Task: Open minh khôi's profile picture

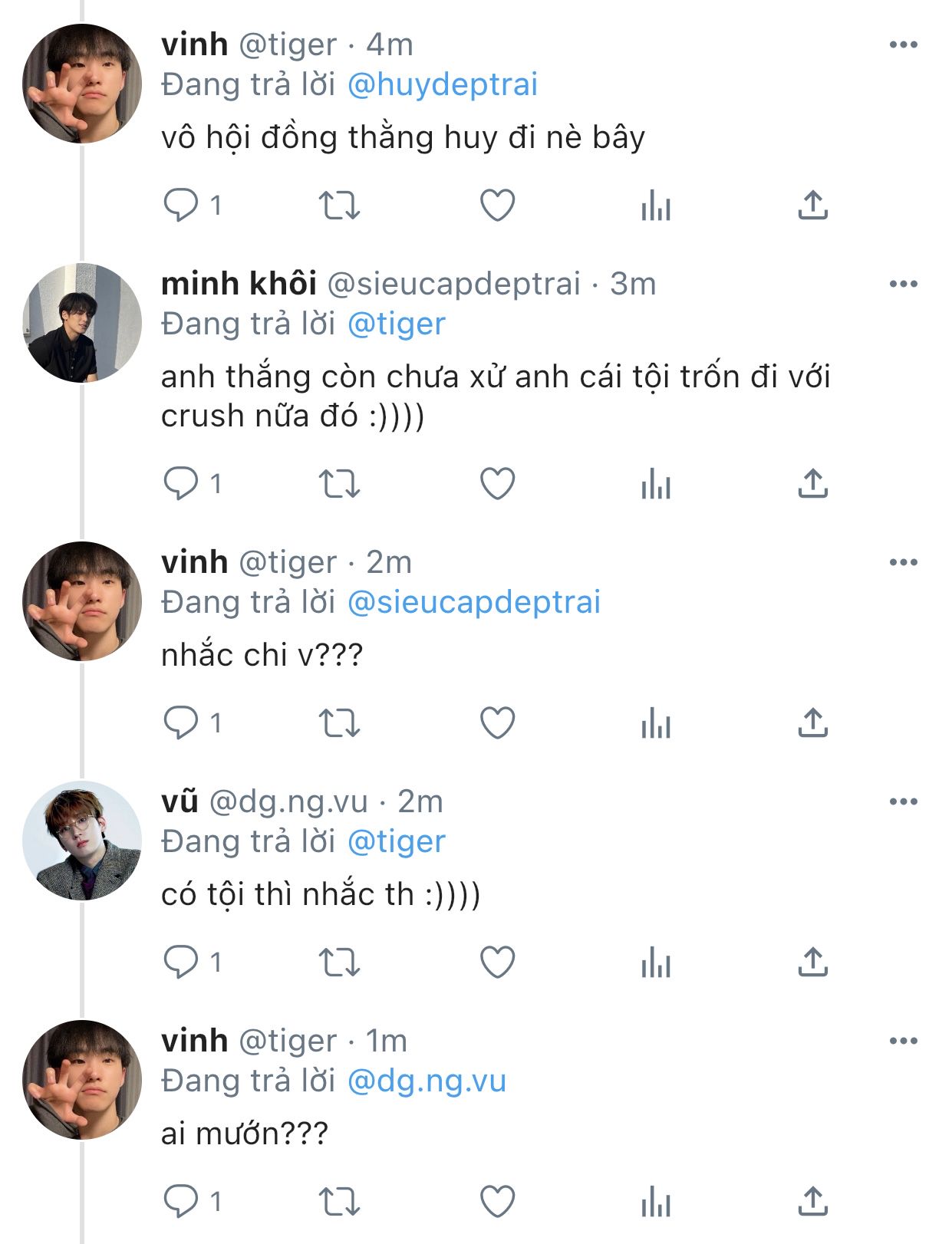Action: point(82,323)
